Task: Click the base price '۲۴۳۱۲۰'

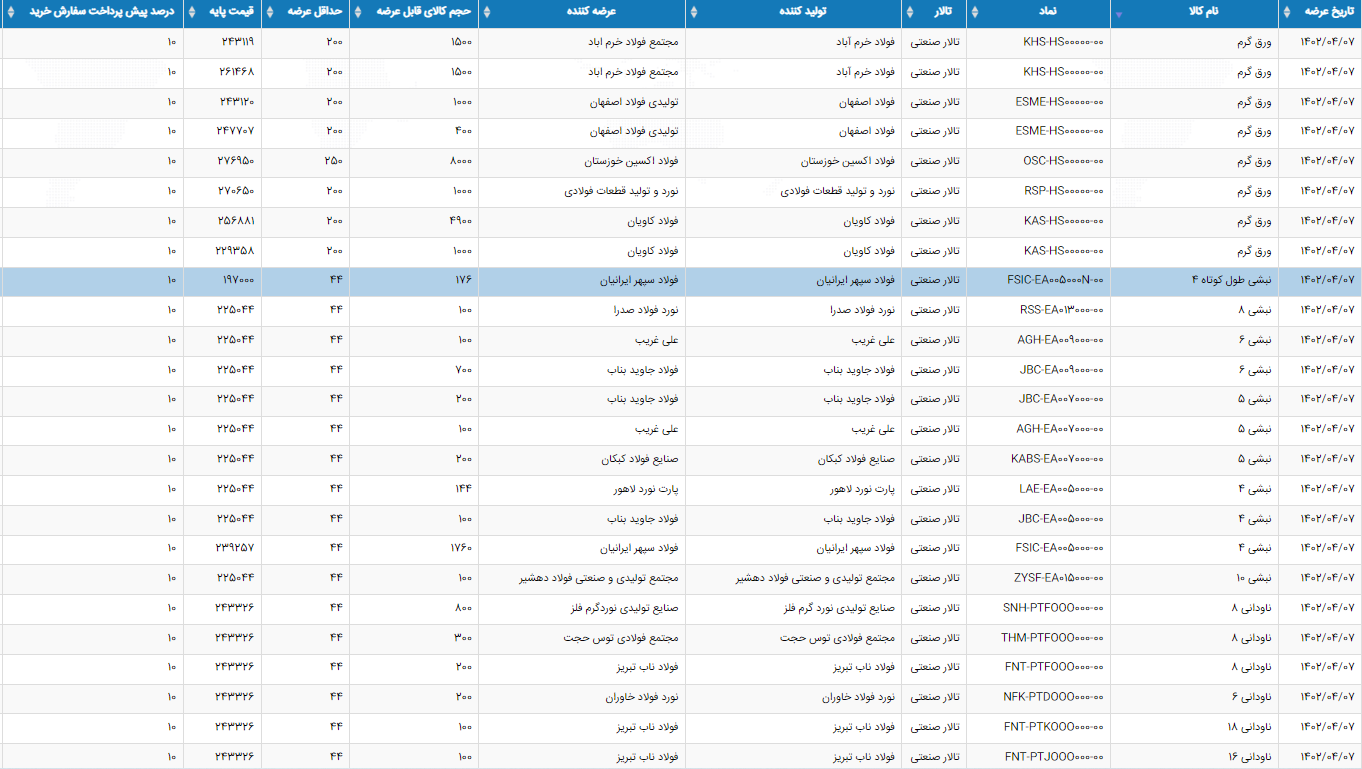Action: 235,102
